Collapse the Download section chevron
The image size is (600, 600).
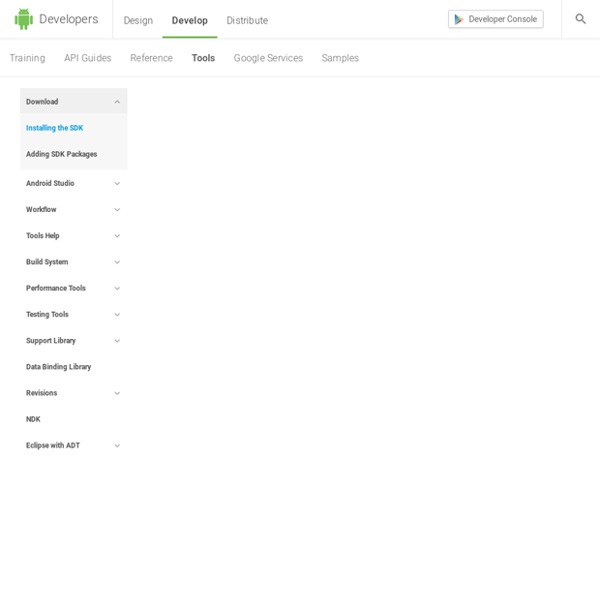(117, 102)
